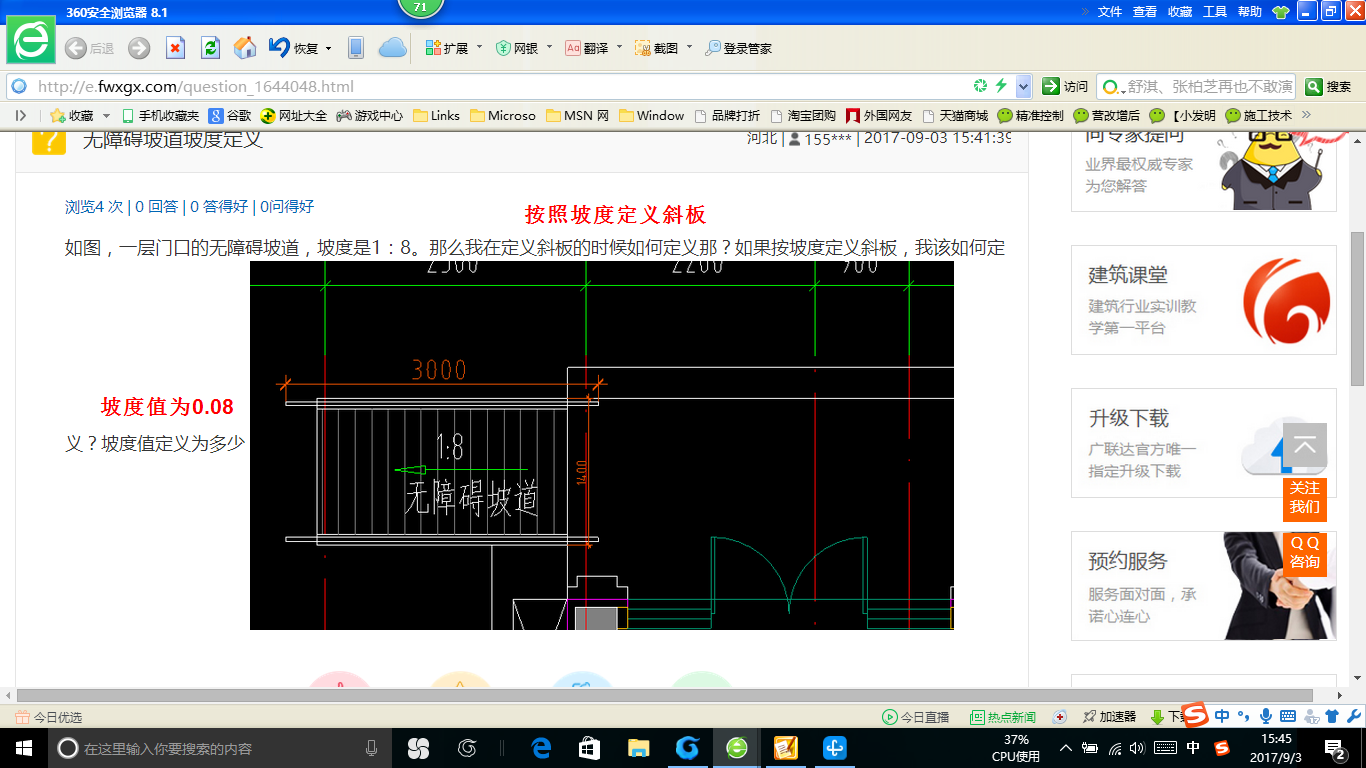Image resolution: width=1366 pixels, height=768 pixels.
Task: Open 手机收藏夹 bookmark
Action: [x=160, y=116]
